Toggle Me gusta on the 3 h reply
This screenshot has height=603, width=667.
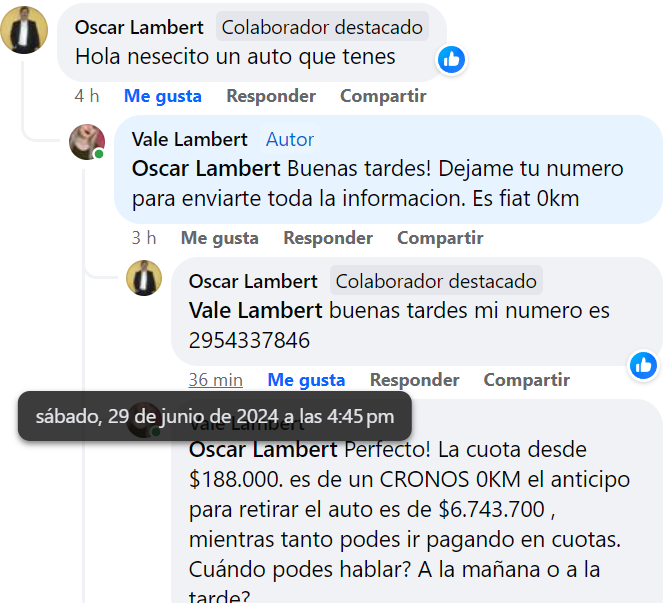[219, 238]
